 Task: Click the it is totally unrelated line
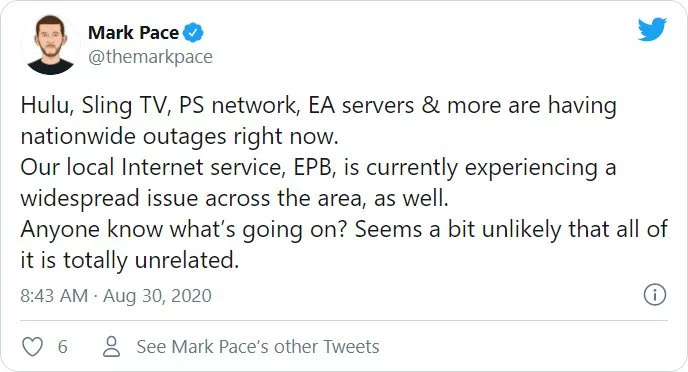[x=129, y=260]
